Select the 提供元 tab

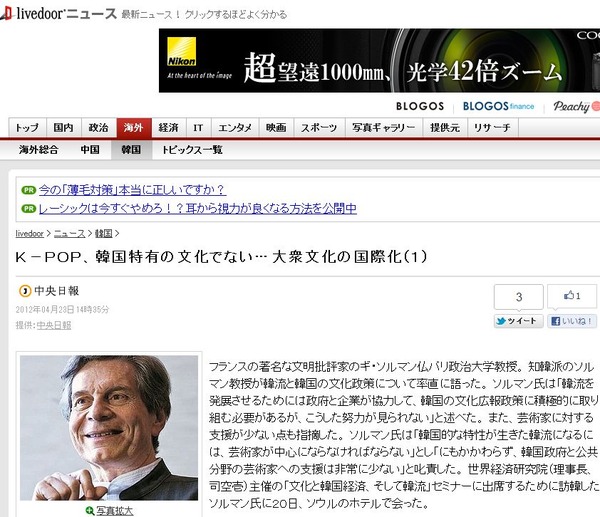[x=445, y=127]
